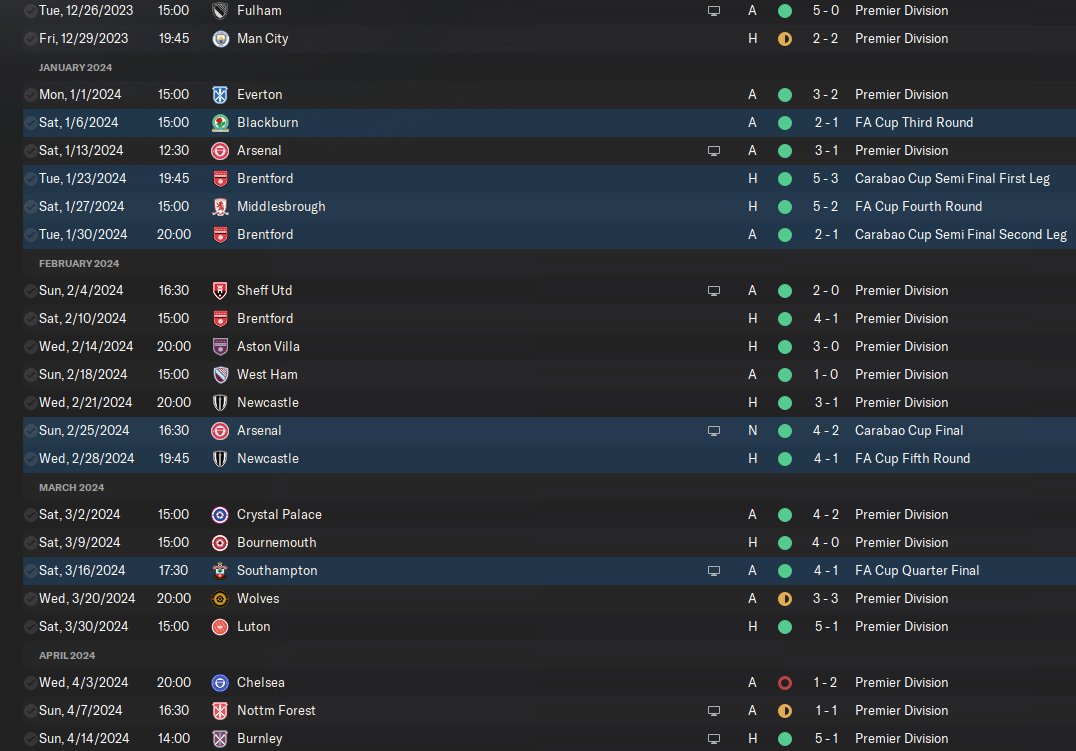
Task: Click the Wolves club badge
Action: click(x=220, y=598)
